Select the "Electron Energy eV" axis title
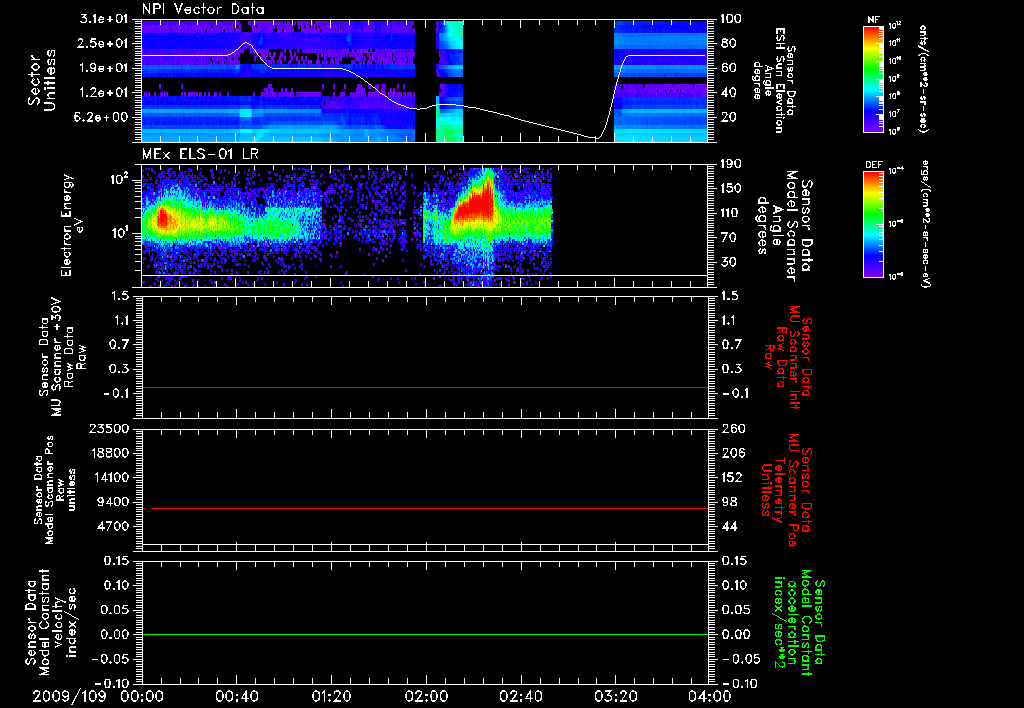1024x708 pixels. [x=74, y=225]
